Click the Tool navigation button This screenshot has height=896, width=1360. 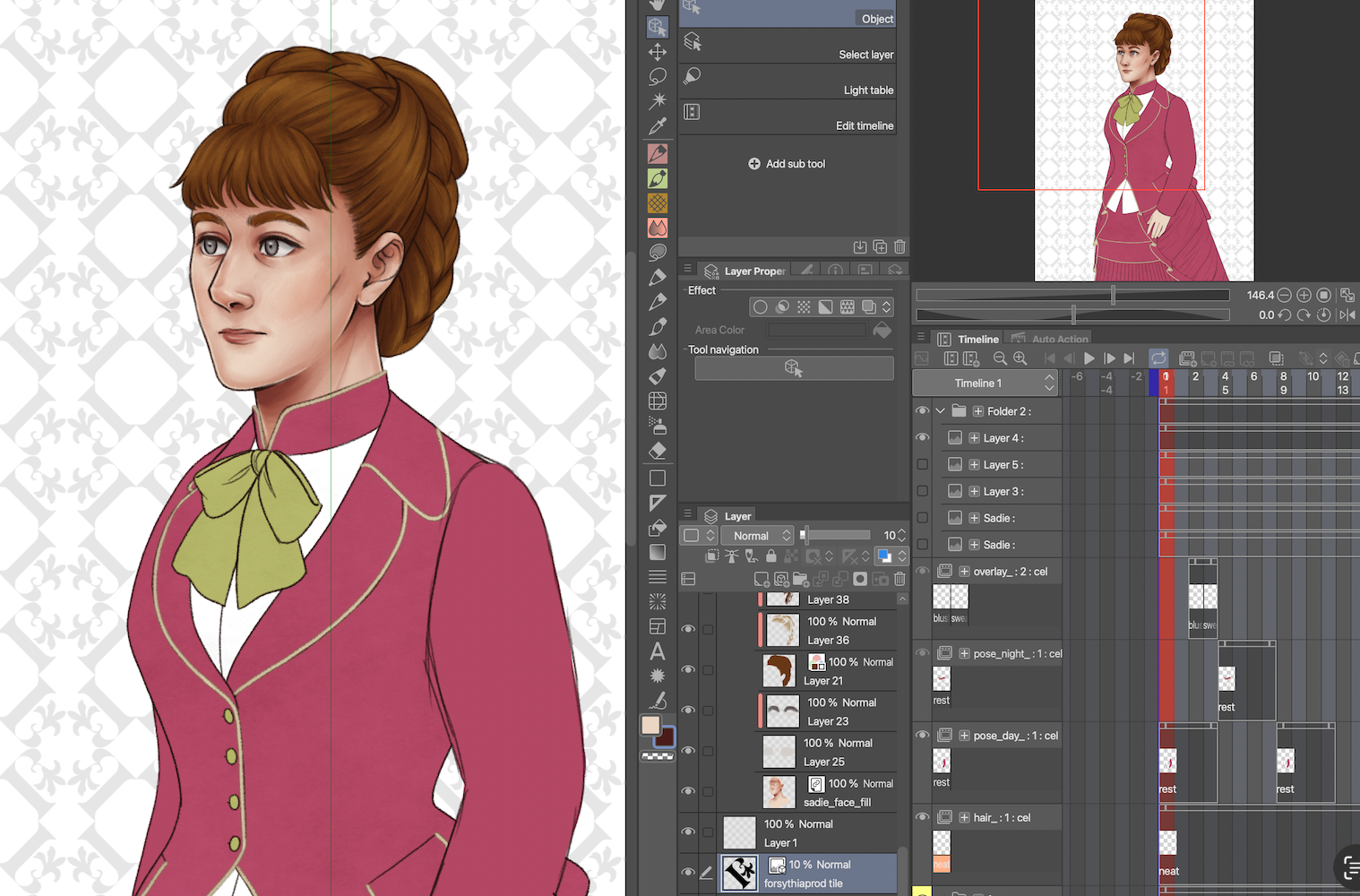coord(794,368)
